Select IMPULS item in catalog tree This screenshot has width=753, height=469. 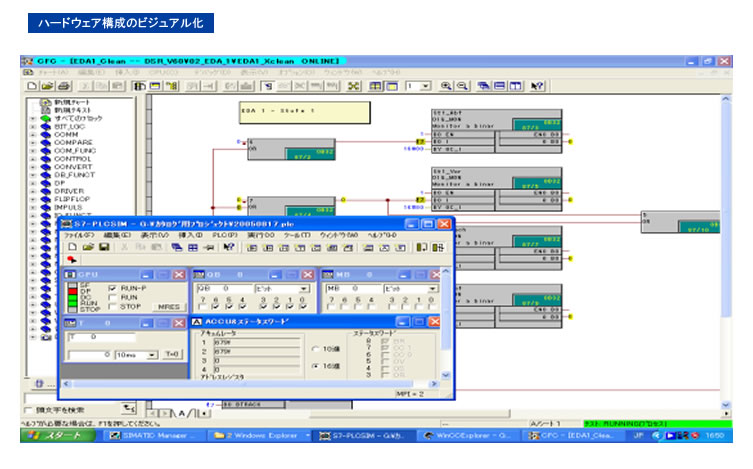[x=68, y=207]
